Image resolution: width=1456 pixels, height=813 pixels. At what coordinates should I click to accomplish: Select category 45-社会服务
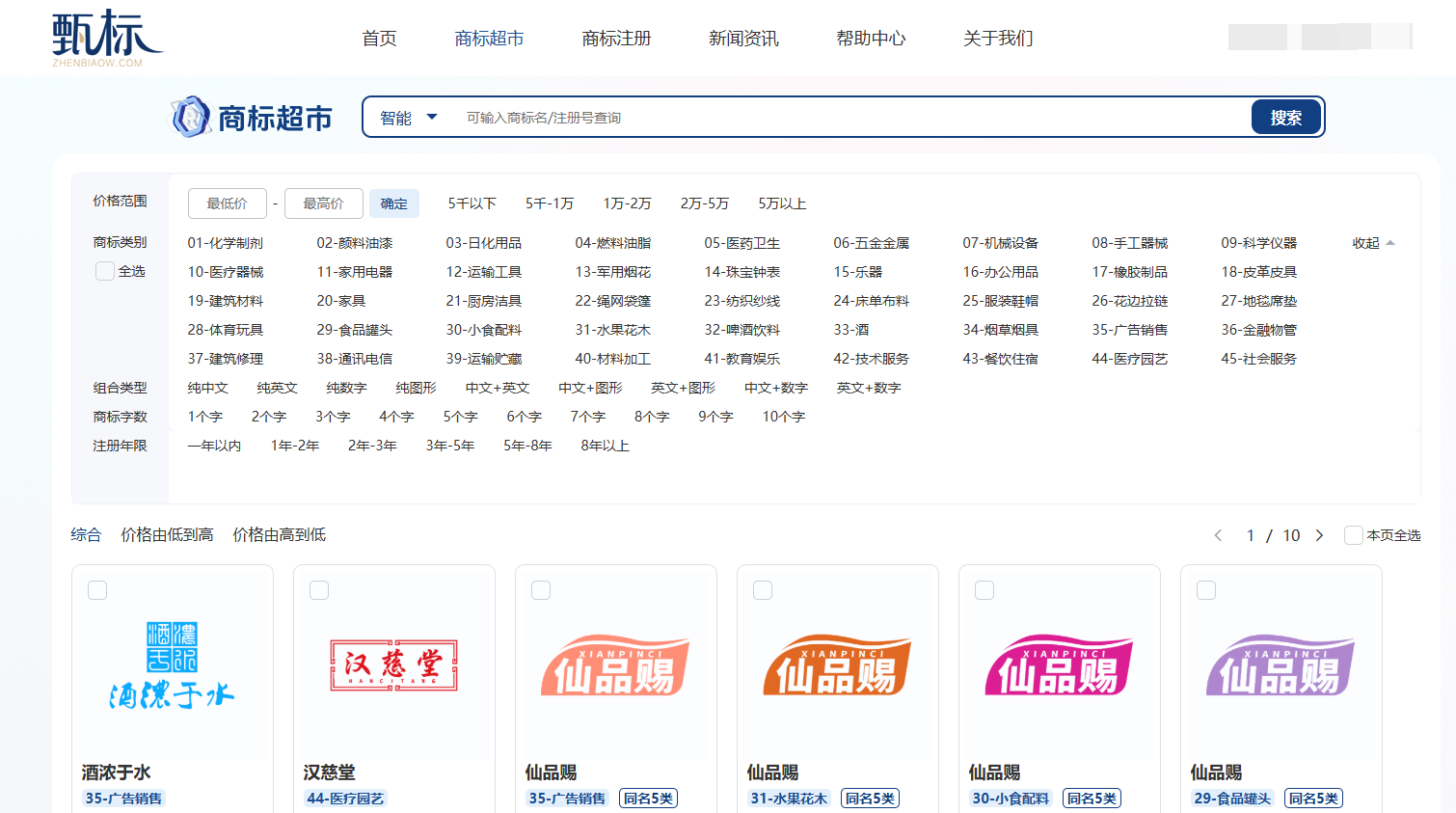pos(1259,359)
